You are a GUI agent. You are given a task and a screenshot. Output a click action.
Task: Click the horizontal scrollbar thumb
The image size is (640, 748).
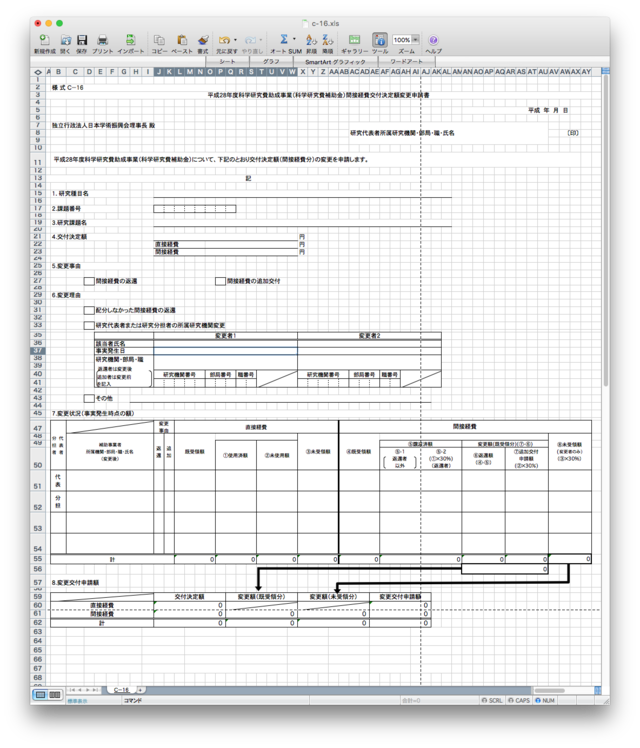point(549,690)
